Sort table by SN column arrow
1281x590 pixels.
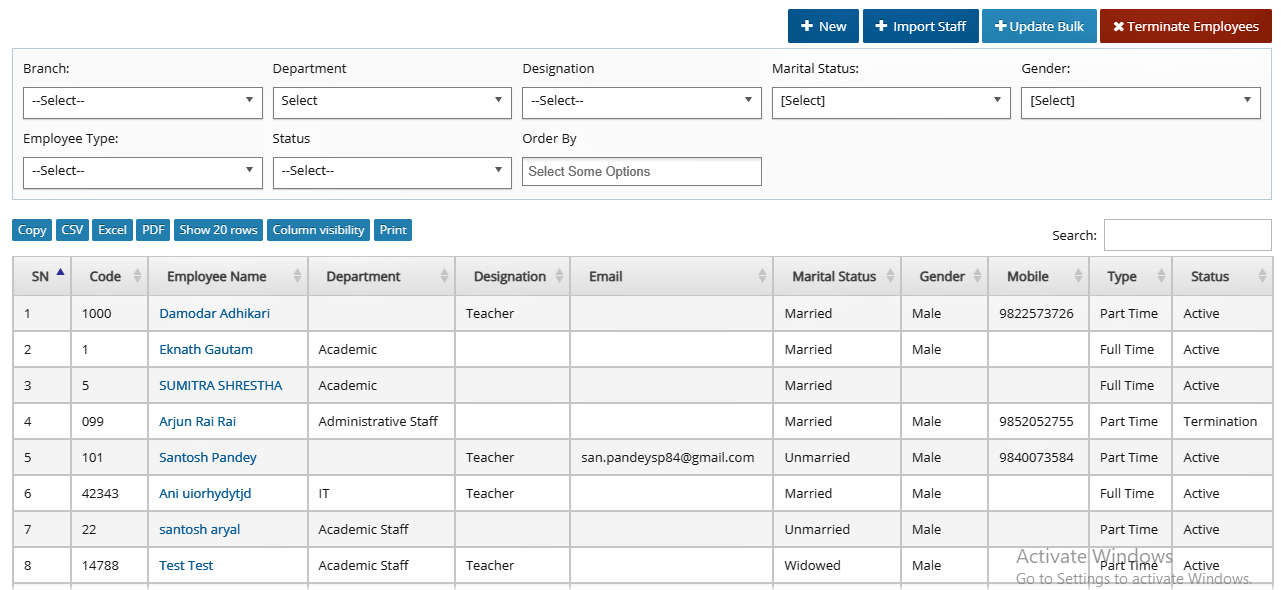(x=61, y=272)
